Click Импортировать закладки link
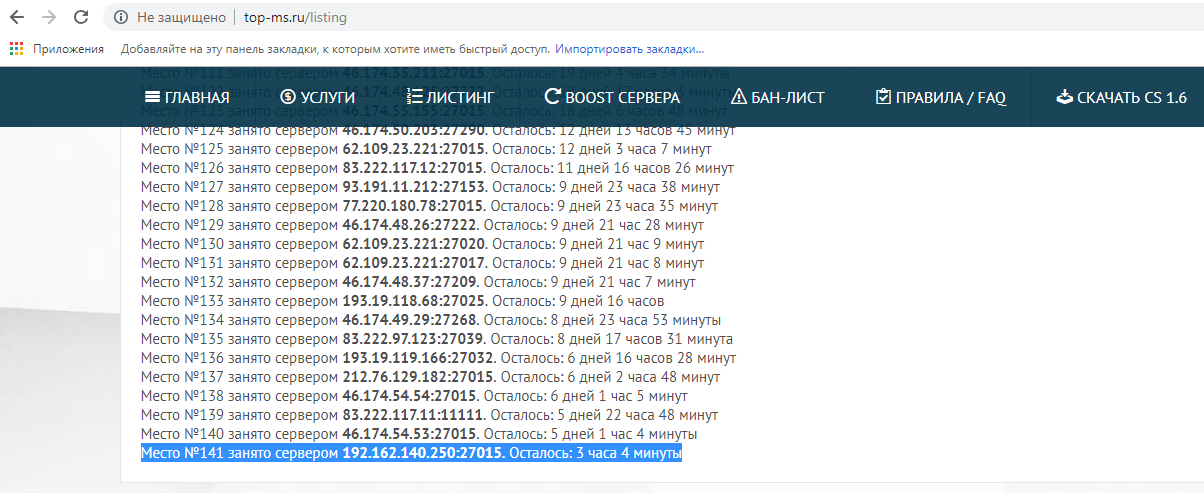The image size is (1204, 493). pos(630,48)
